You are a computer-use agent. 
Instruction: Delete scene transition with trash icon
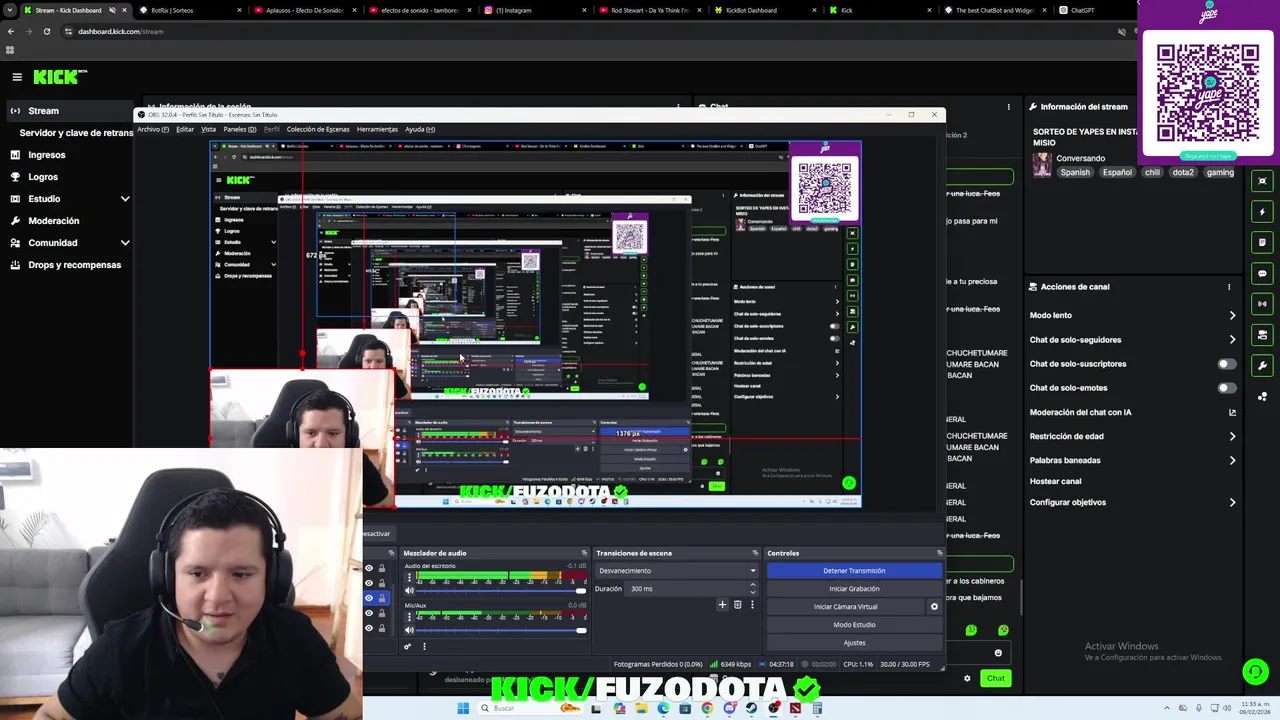tap(738, 604)
